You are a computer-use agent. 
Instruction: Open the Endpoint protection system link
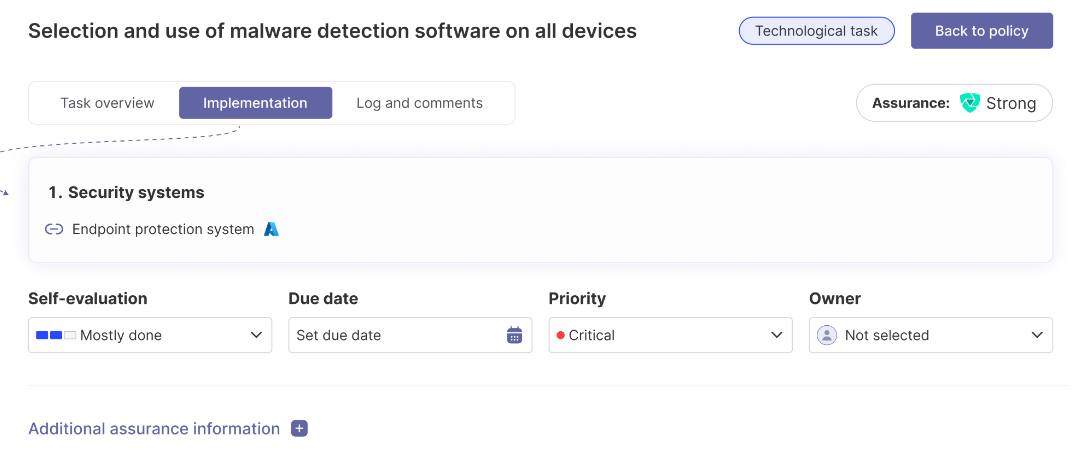pyautogui.click(x=163, y=229)
